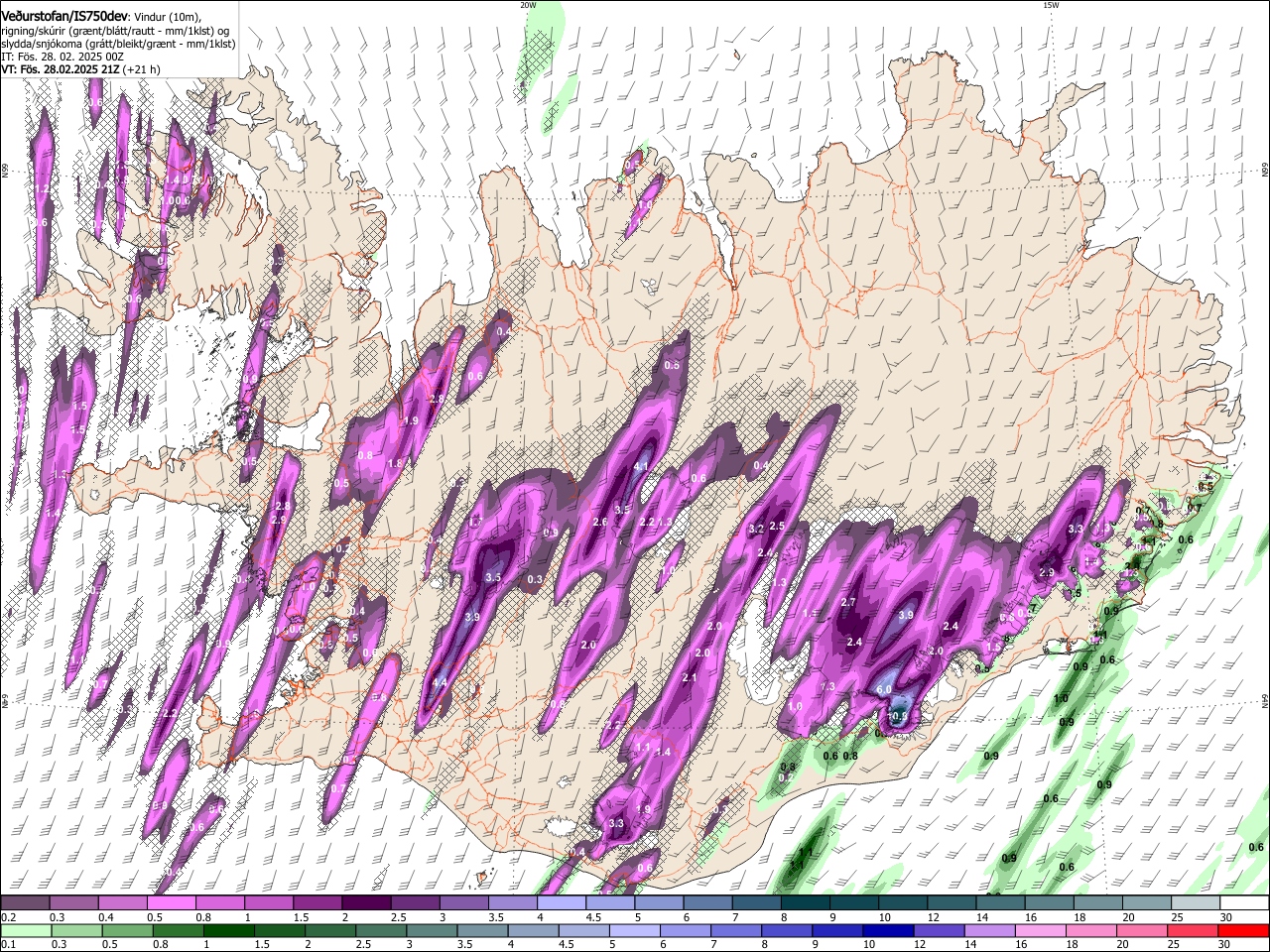The width and height of the screenshot is (1270, 952).
Task: Choose the light violet 14 swatch in rain legend
Action: pyautogui.click(x=990, y=930)
